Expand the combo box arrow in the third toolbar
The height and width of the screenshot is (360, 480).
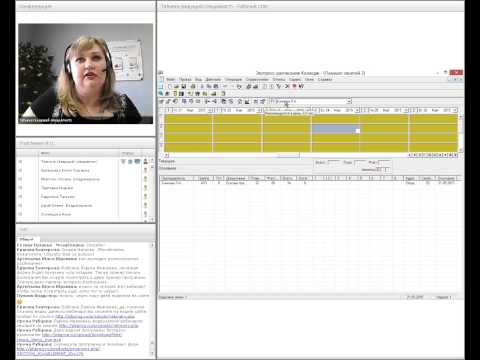[349, 101]
